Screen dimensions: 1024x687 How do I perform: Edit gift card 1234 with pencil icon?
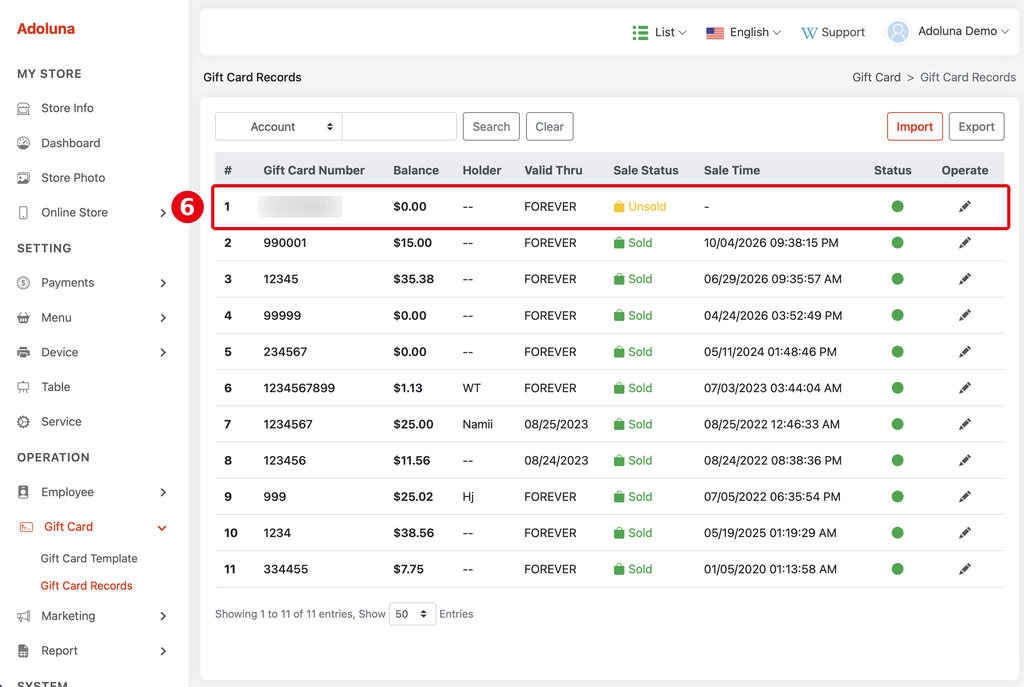click(965, 533)
